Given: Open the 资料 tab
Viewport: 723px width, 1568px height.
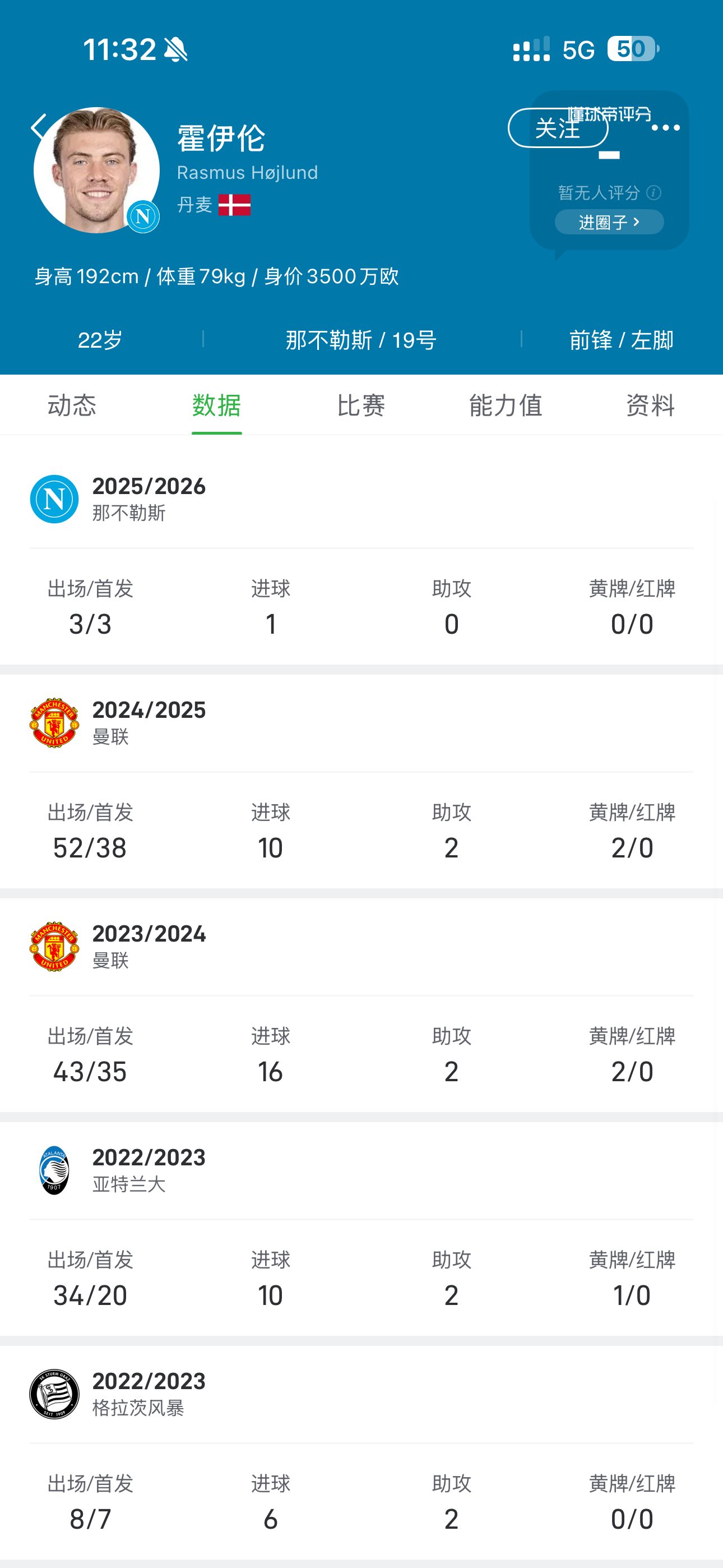Looking at the screenshot, I should coord(650,405).
